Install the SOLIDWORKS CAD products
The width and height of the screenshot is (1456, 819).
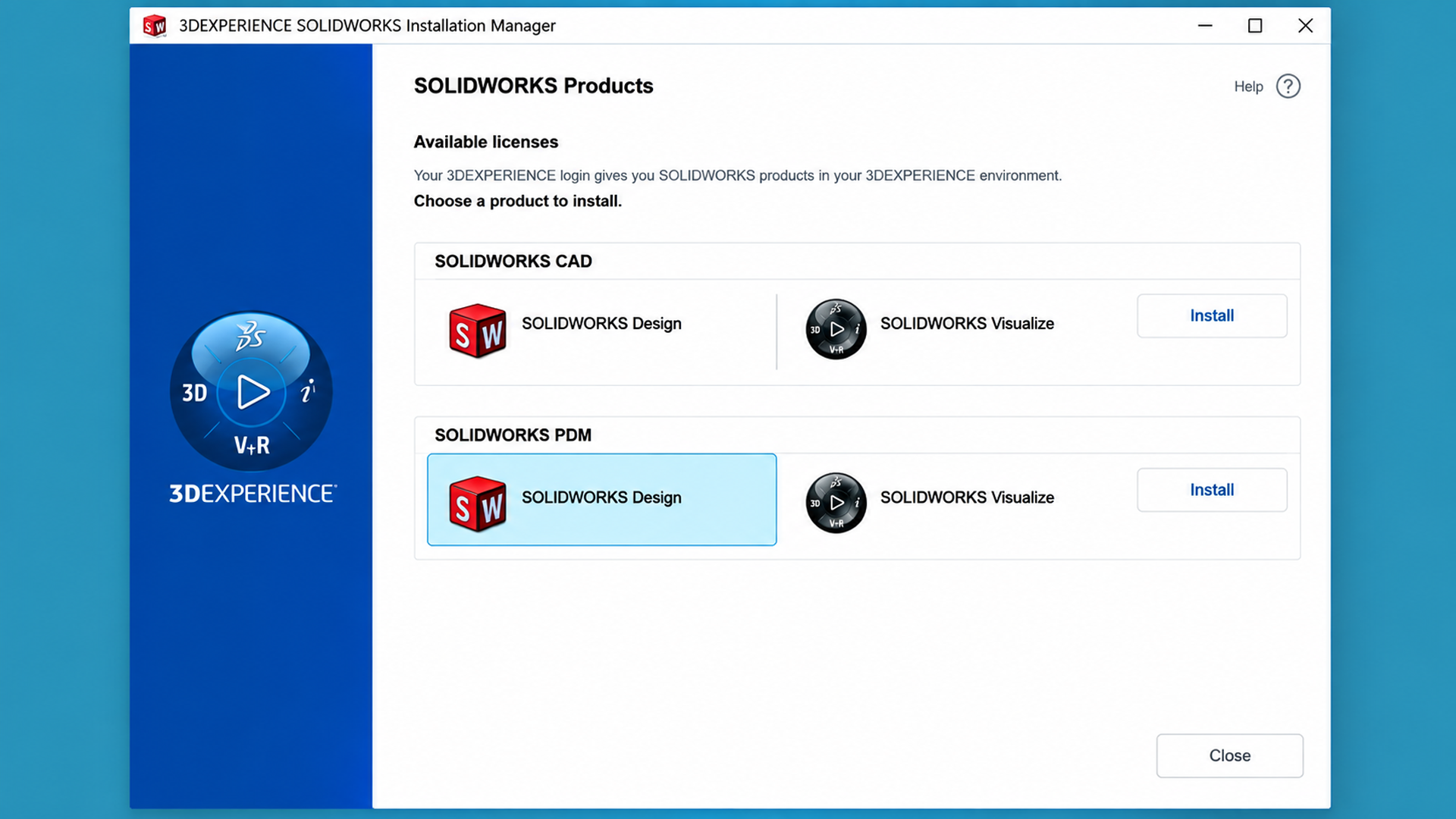1212,315
